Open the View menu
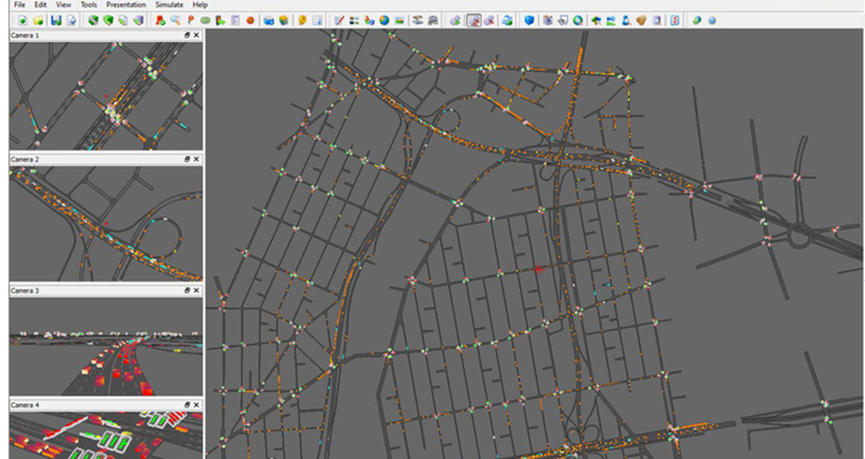The height and width of the screenshot is (459, 865). [63, 4]
